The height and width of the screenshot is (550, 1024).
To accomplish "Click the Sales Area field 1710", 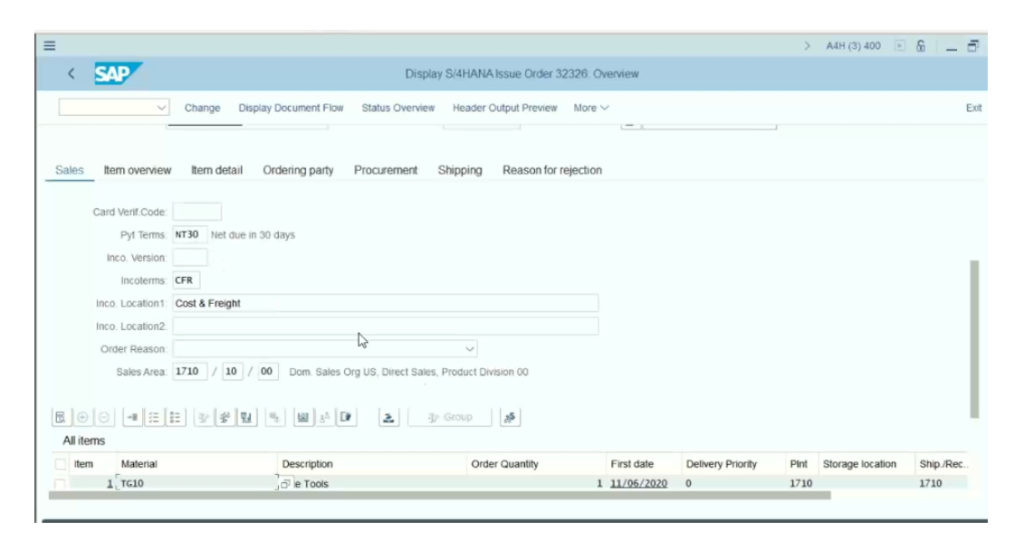I will tap(189, 372).
